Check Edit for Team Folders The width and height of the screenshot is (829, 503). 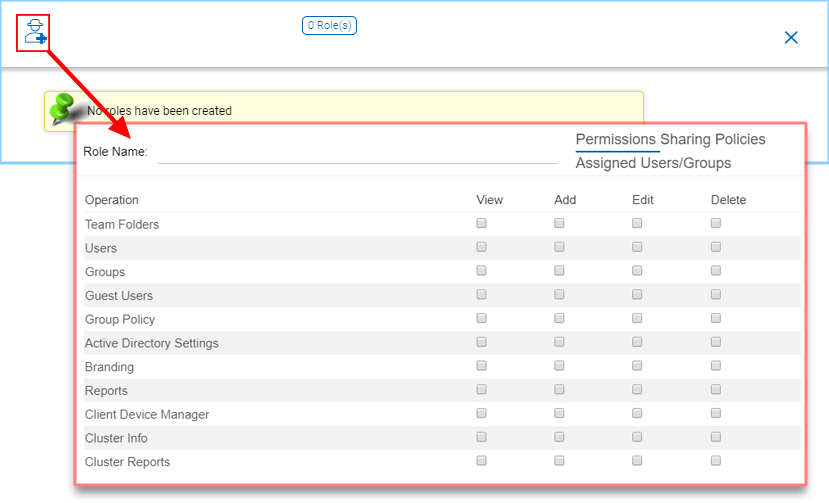pyautogui.click(x=637, y=223)
